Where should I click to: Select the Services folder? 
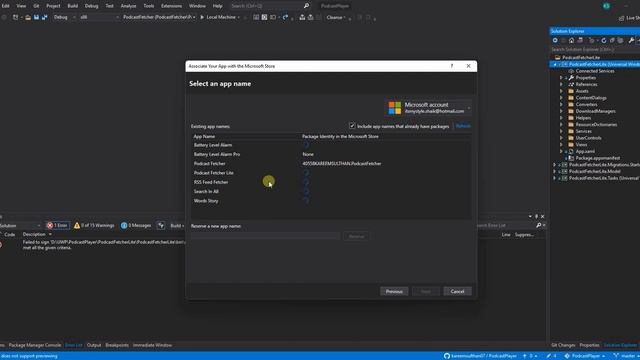pyautogui.click(x=583, y=131)
